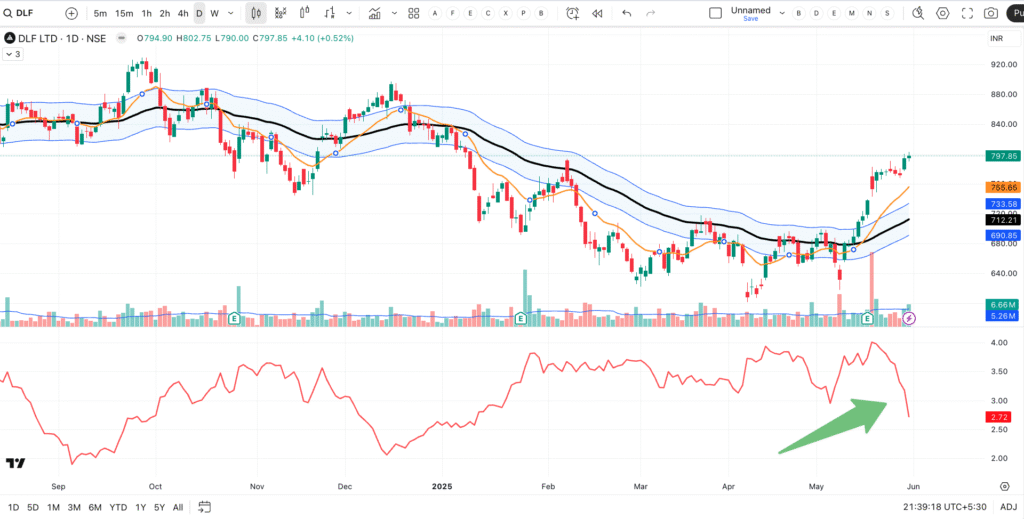This screenshot has width=1024, height=519.
Task: Expand the time interval dropdown arrow
Action: (232, 14)
